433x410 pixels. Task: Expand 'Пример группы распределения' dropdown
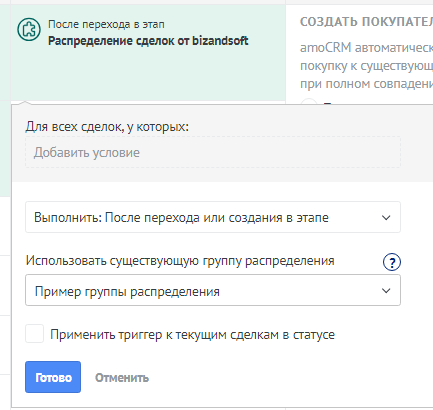(213, 290)
